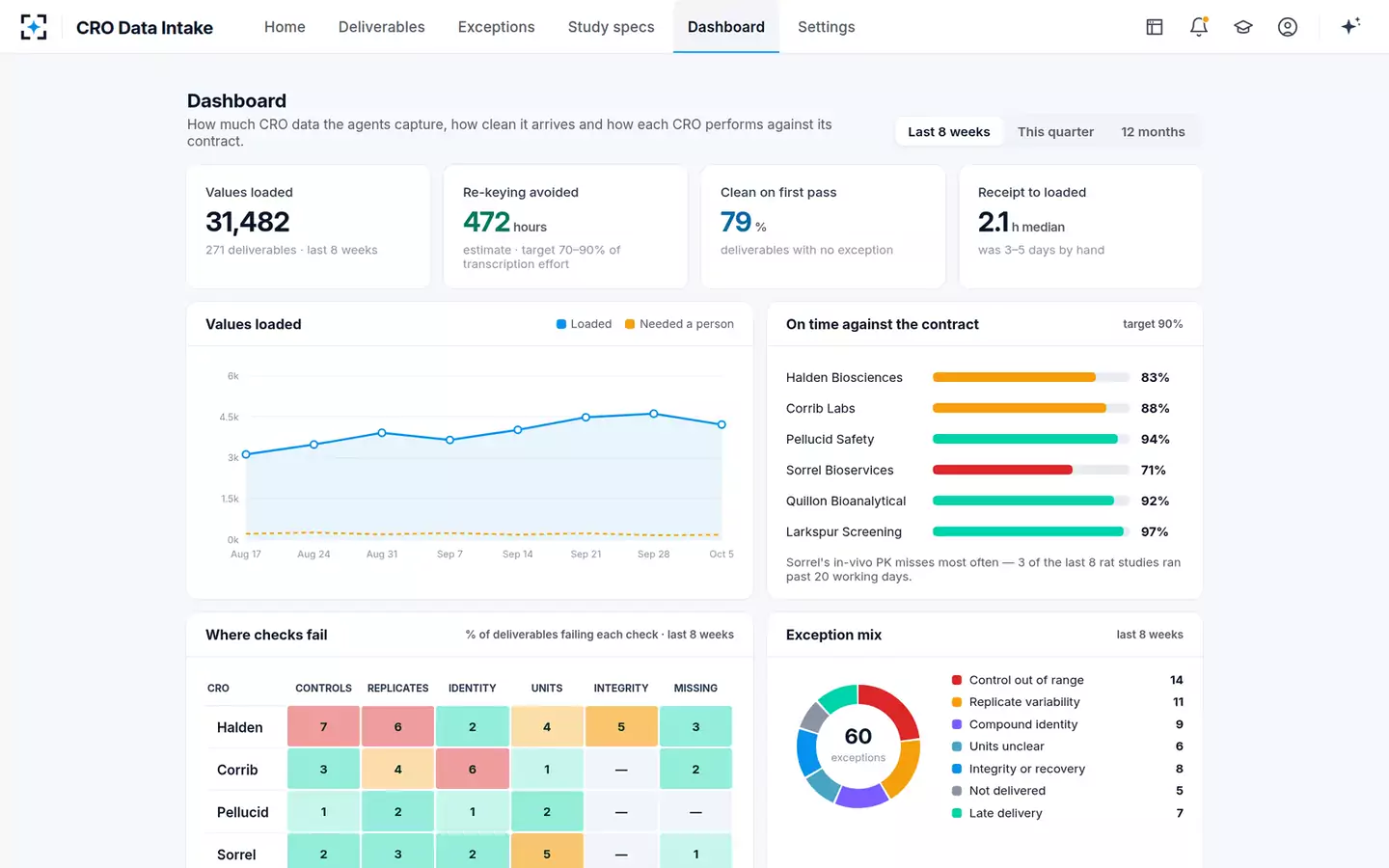Screen dimensions: 1389x868
Task: Click the Aug 31 data point on chart
Action: (382, 433)
